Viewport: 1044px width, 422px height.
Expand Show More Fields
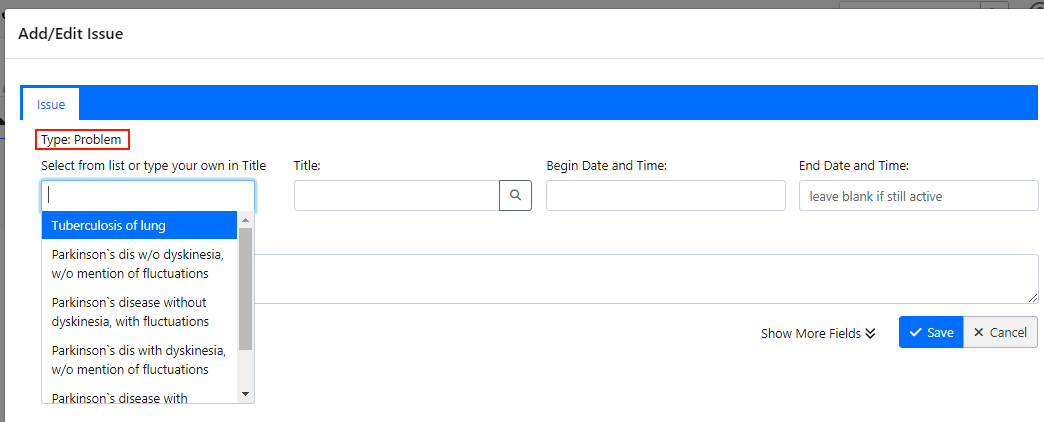(818, 333)
